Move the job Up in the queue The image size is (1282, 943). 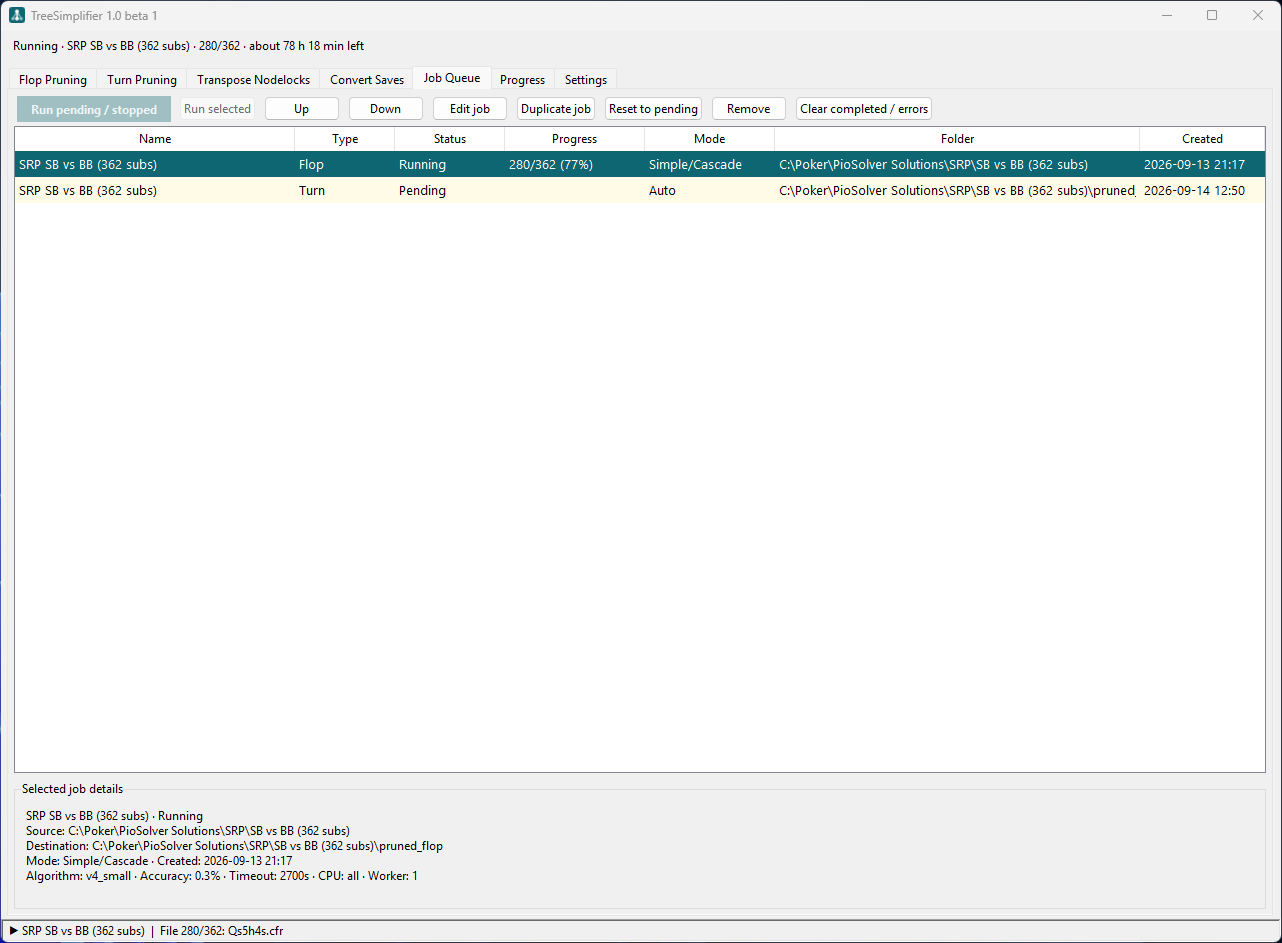302,109
